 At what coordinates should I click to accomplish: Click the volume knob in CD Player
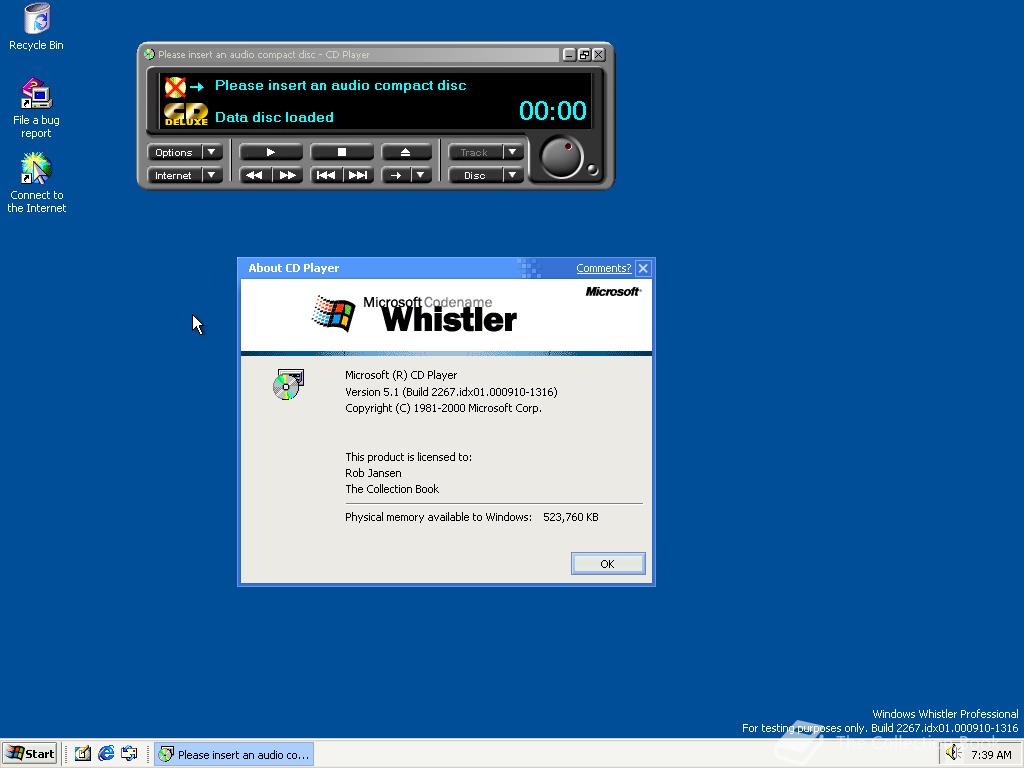click(561, 157)
